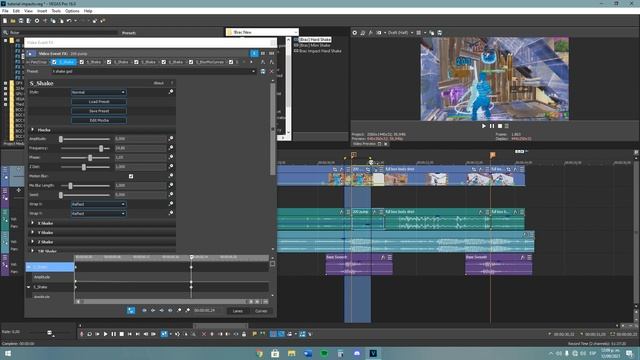Click Go to Start in transport bar
Viewport: 640px width, 360px height.
click(130, 334)
